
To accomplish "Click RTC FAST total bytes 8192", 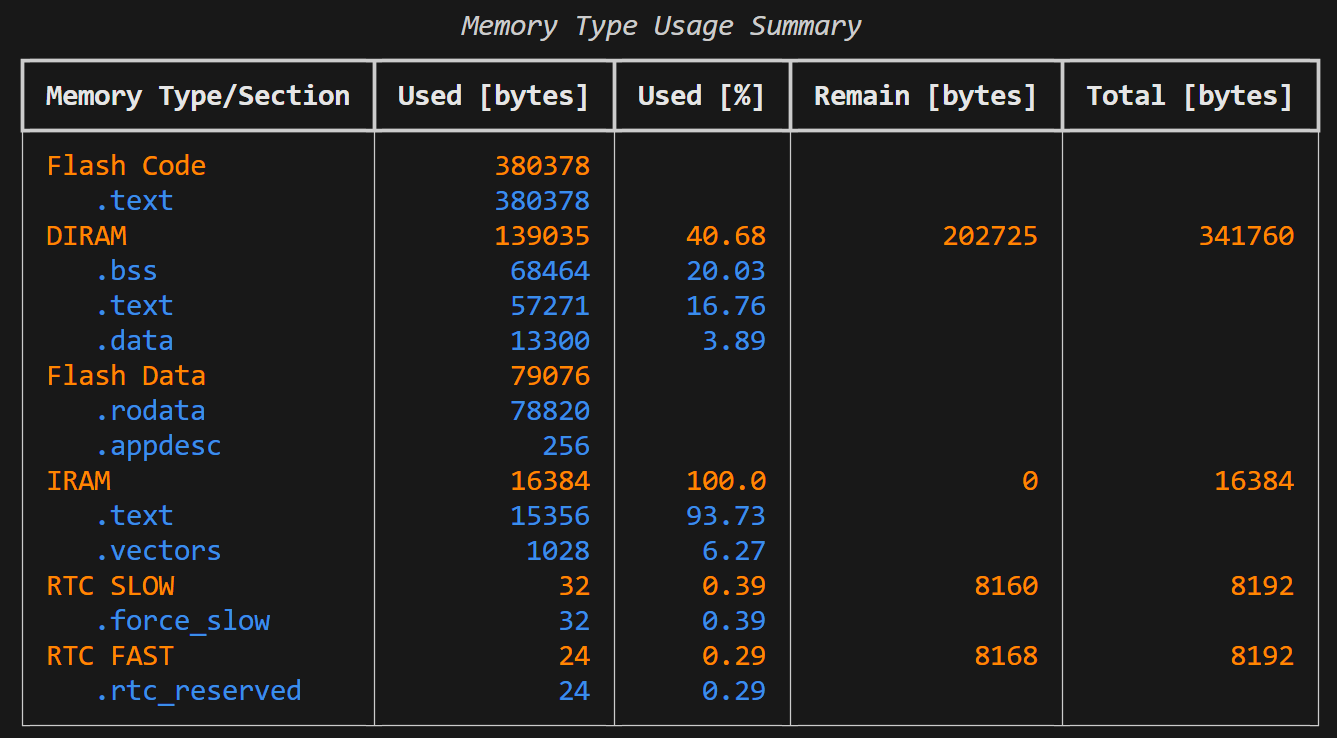I will pos(1262,656).
